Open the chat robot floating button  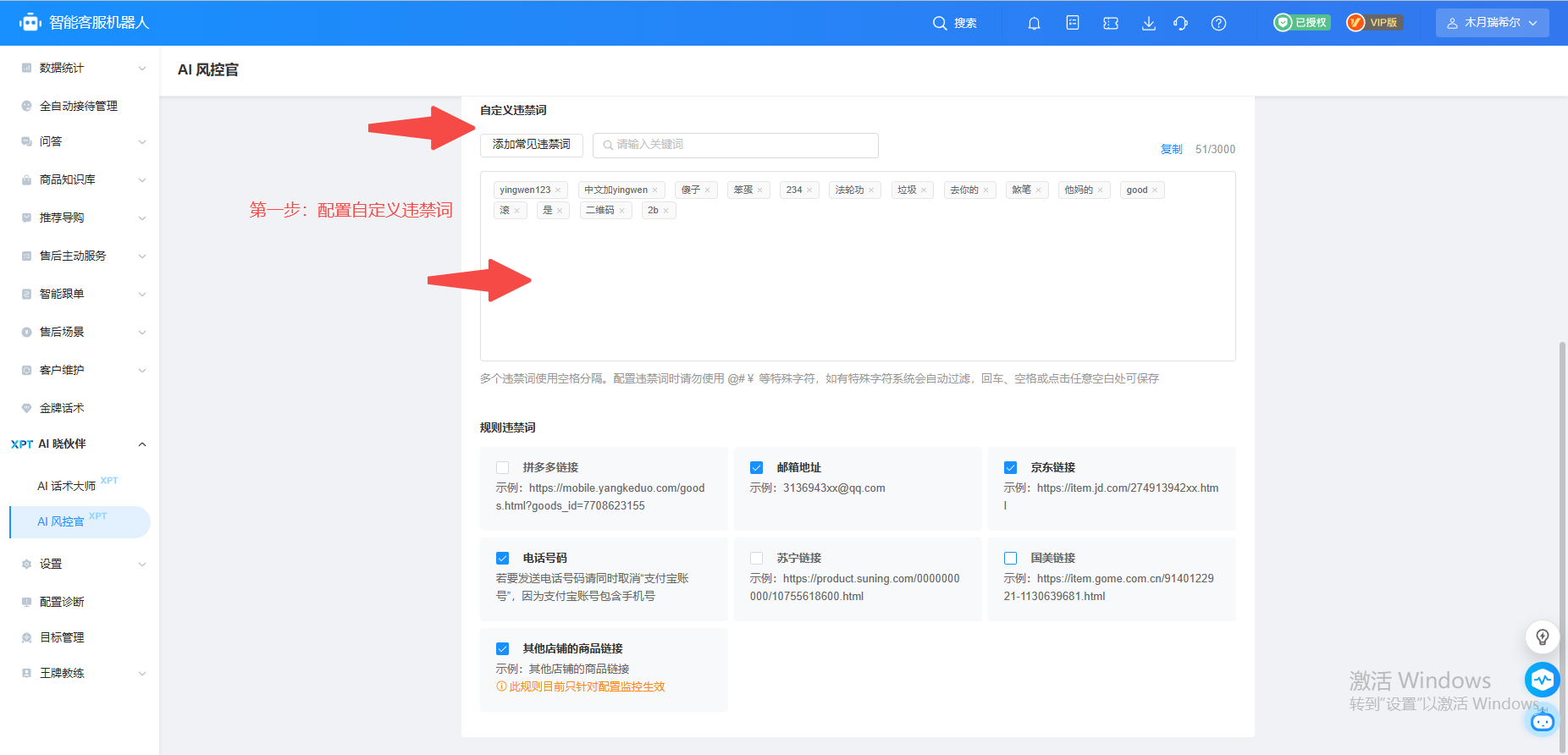point(1543,721)
